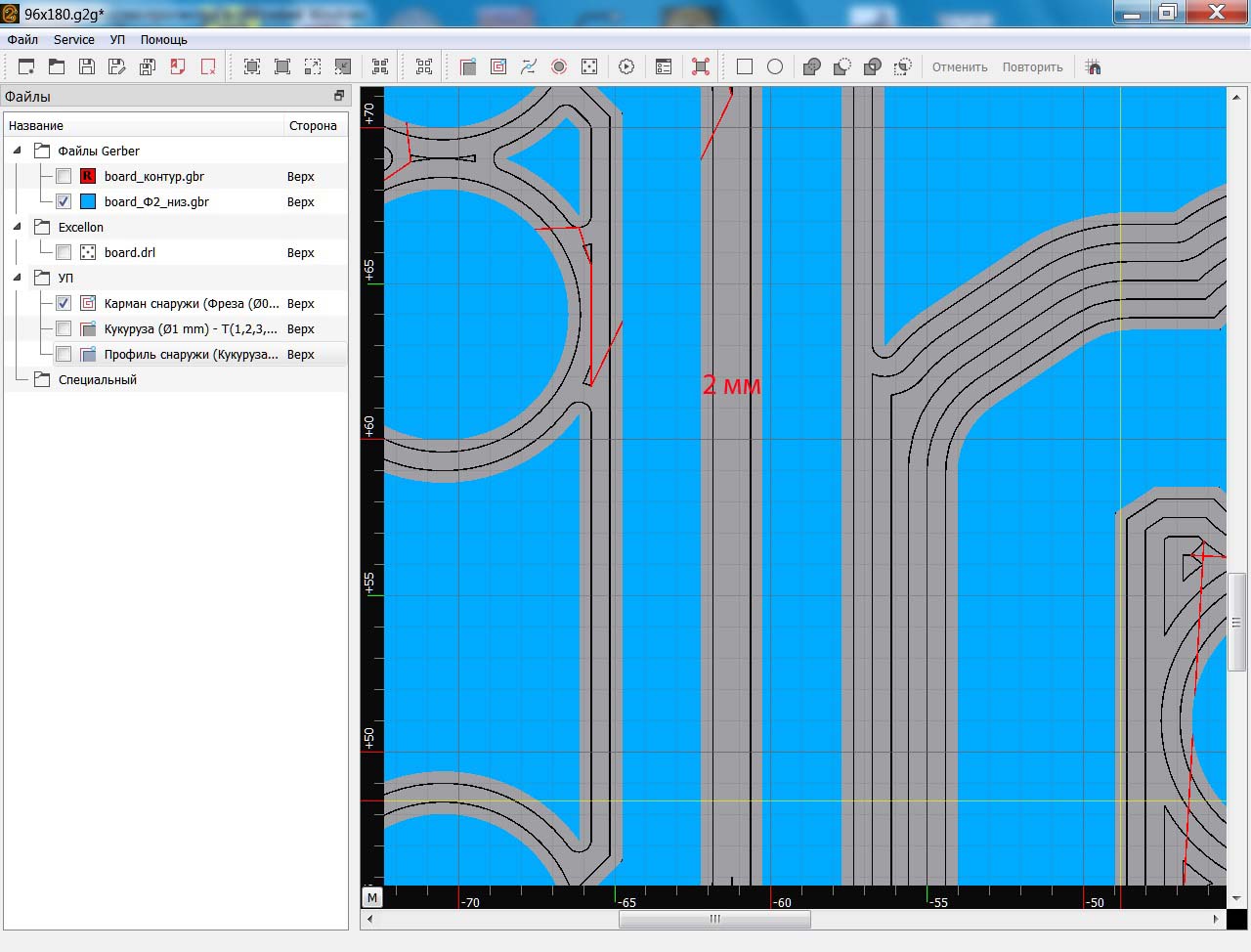Image resolution: width=1251 pixels, height=952 pixels.
Task: Collapse the УП tree node
Action: (x=18, y=278)
